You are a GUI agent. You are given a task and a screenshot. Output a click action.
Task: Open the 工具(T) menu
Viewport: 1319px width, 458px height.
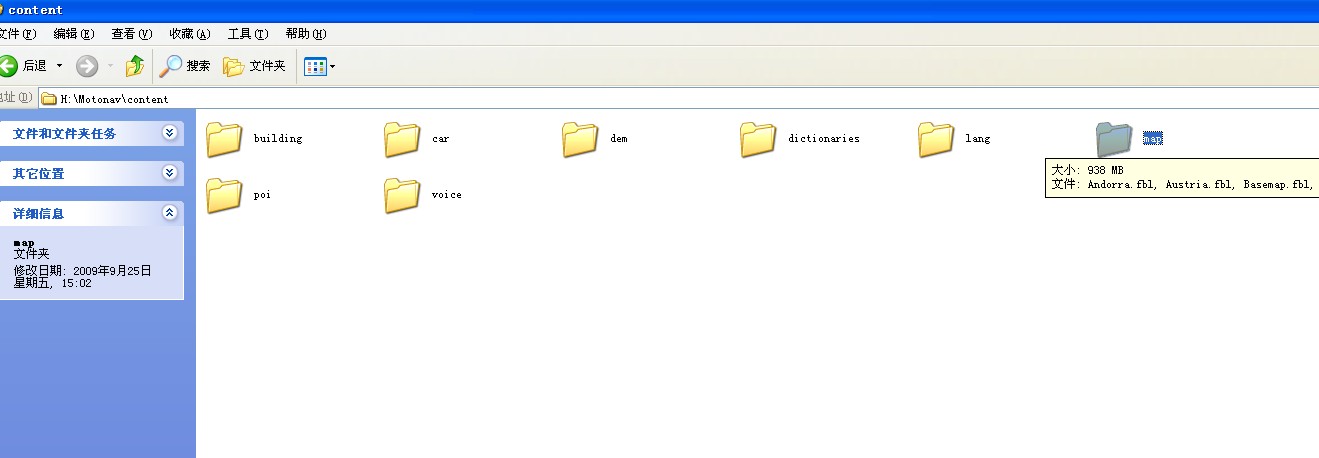[x=247, y=34]
